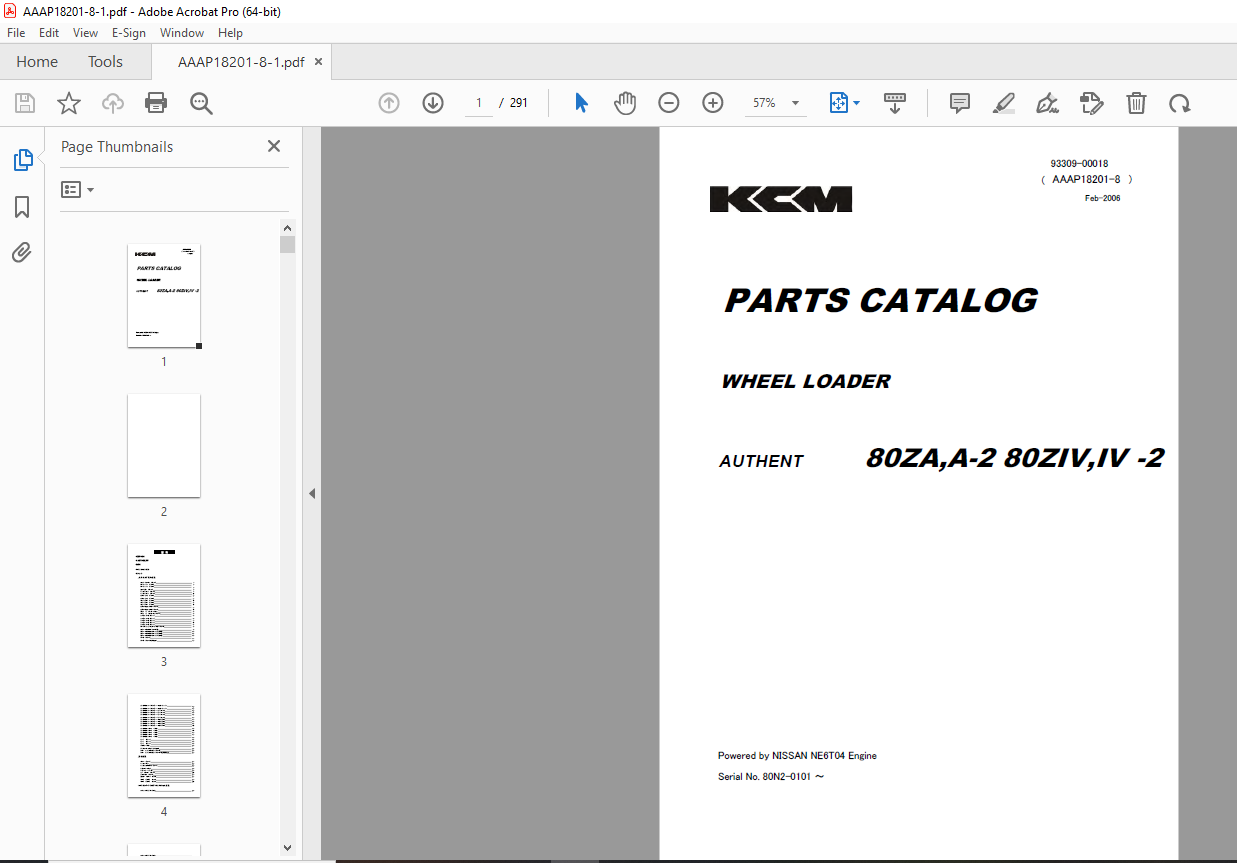
Task: Switch to the Home tab
Action: [37, 62]
